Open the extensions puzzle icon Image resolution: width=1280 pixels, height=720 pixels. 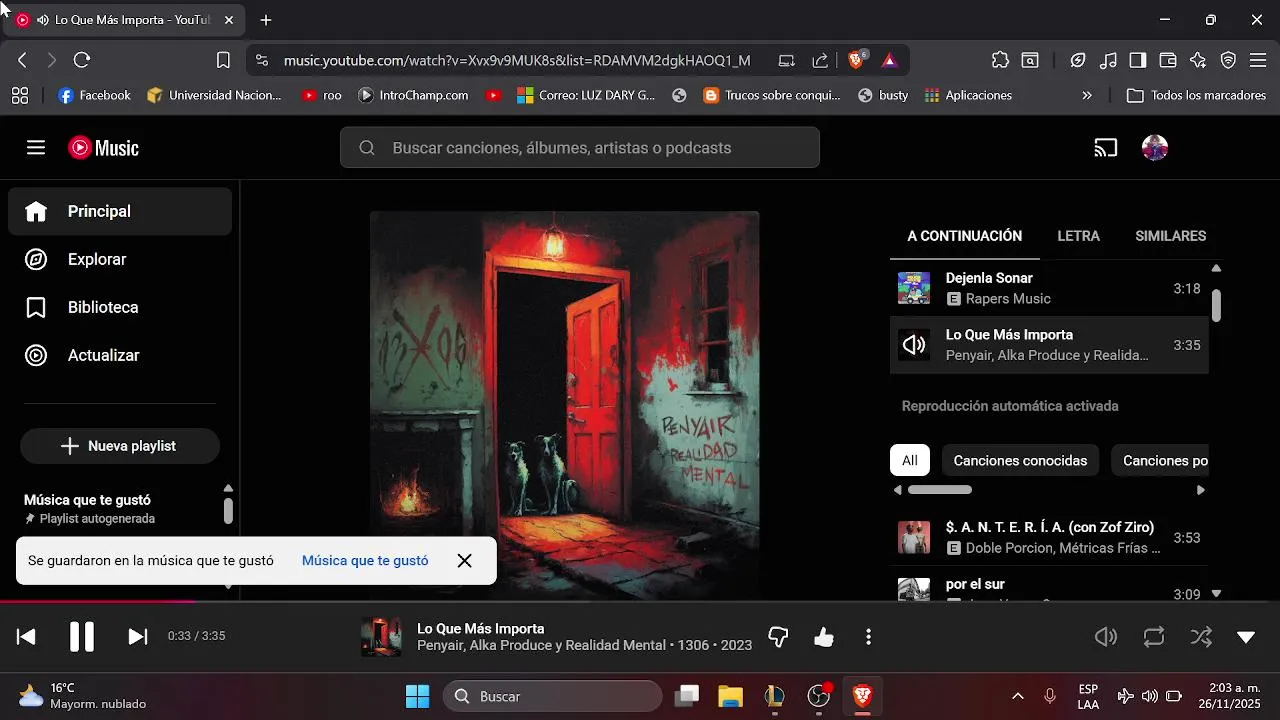(1000, 60)
